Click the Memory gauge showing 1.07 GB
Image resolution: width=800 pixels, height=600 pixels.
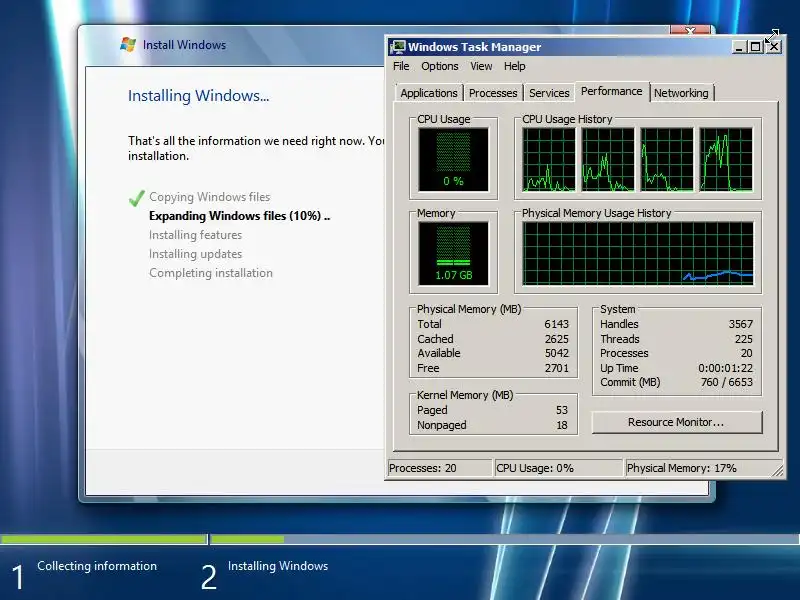coord(453,253)
